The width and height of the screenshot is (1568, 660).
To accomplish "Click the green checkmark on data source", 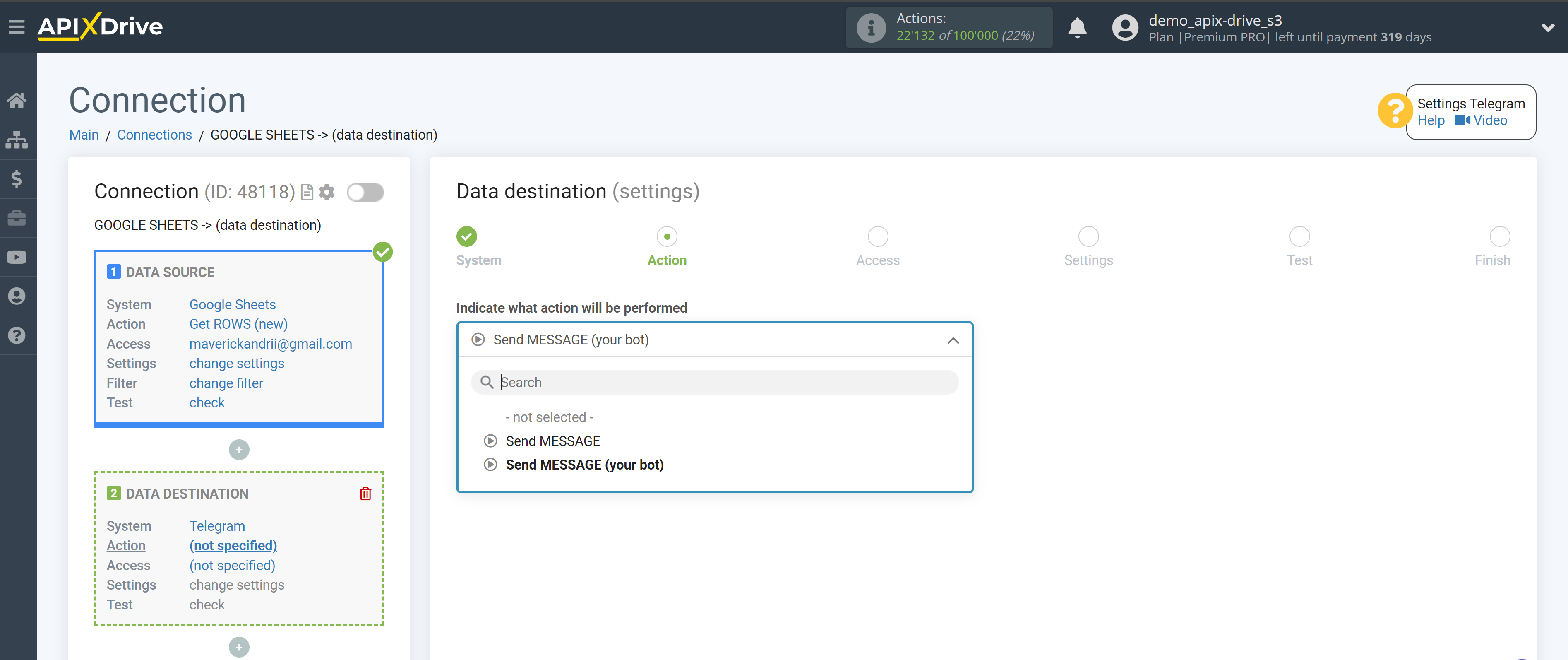I will 383,252.
